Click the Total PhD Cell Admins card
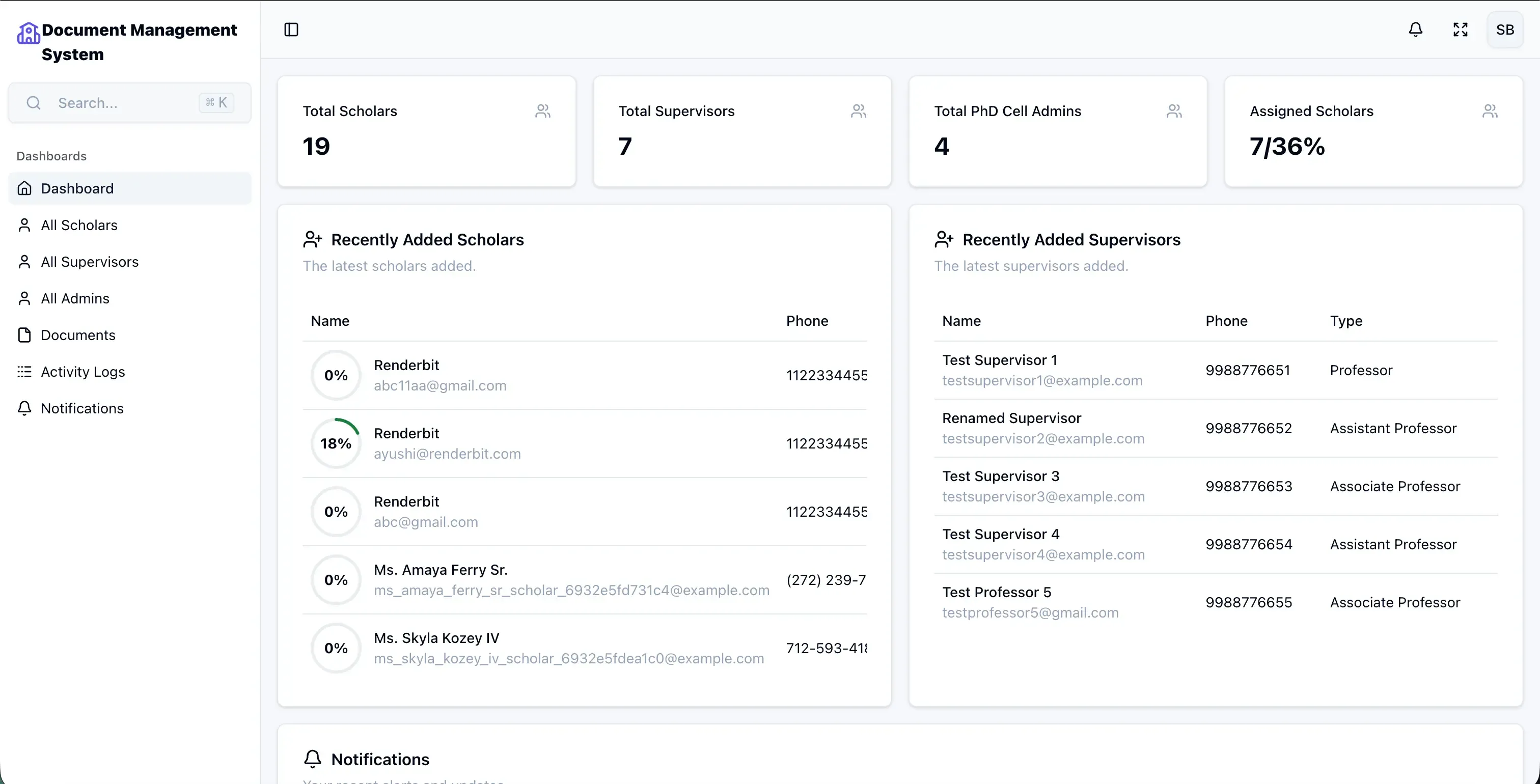Image resolution: width=1540 pixels, height=784 pixels. tap(1057, 131)
